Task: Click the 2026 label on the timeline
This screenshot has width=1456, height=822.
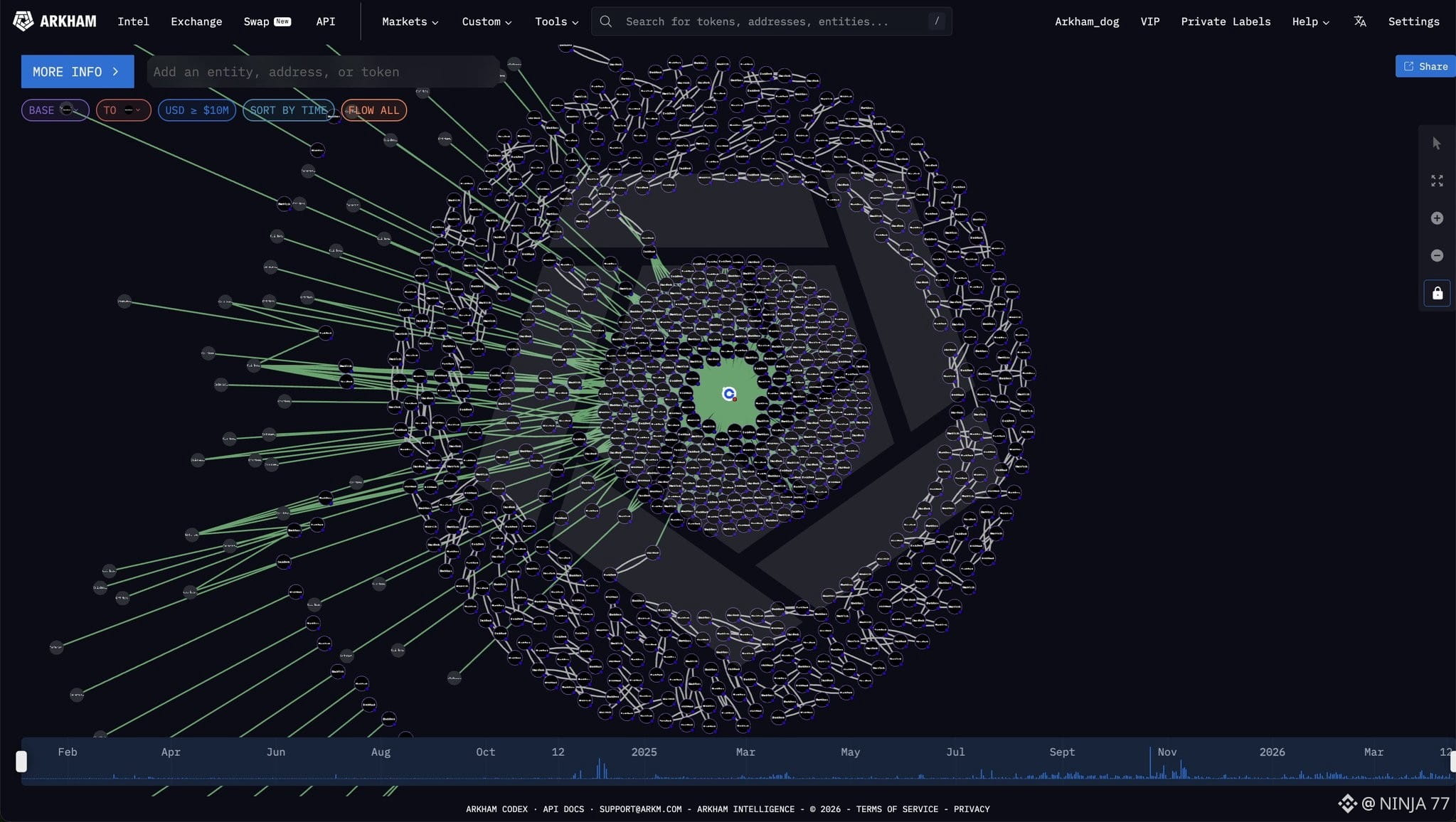Action: coord(1272,752)
